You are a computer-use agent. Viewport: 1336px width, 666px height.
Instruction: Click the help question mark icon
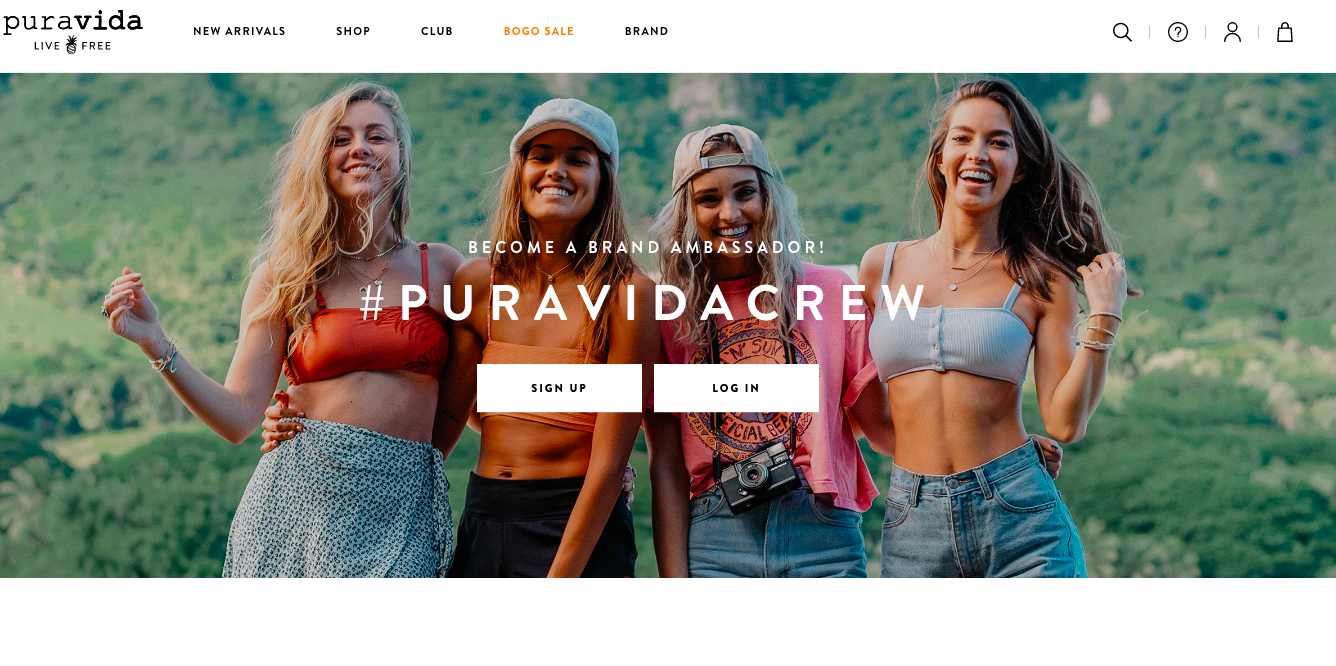coord(1178,32)
